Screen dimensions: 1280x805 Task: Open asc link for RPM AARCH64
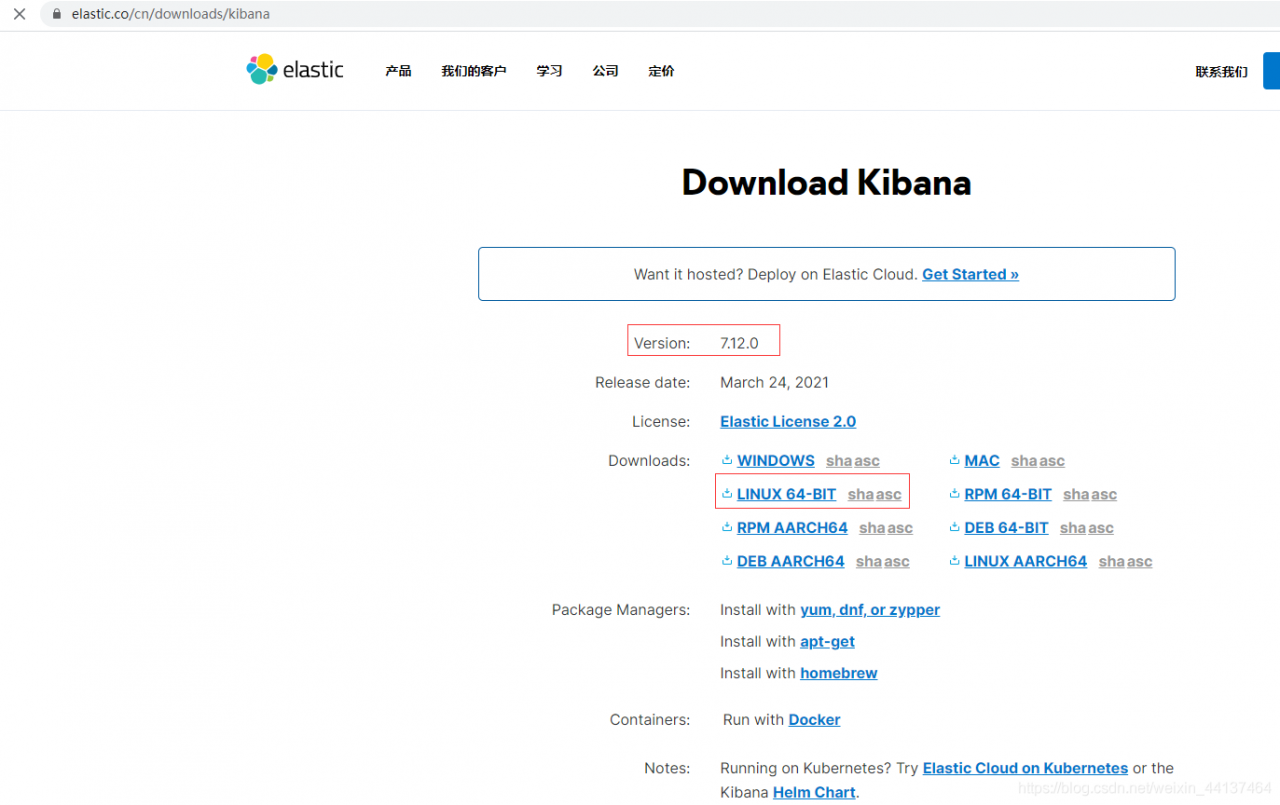[900, 528]
